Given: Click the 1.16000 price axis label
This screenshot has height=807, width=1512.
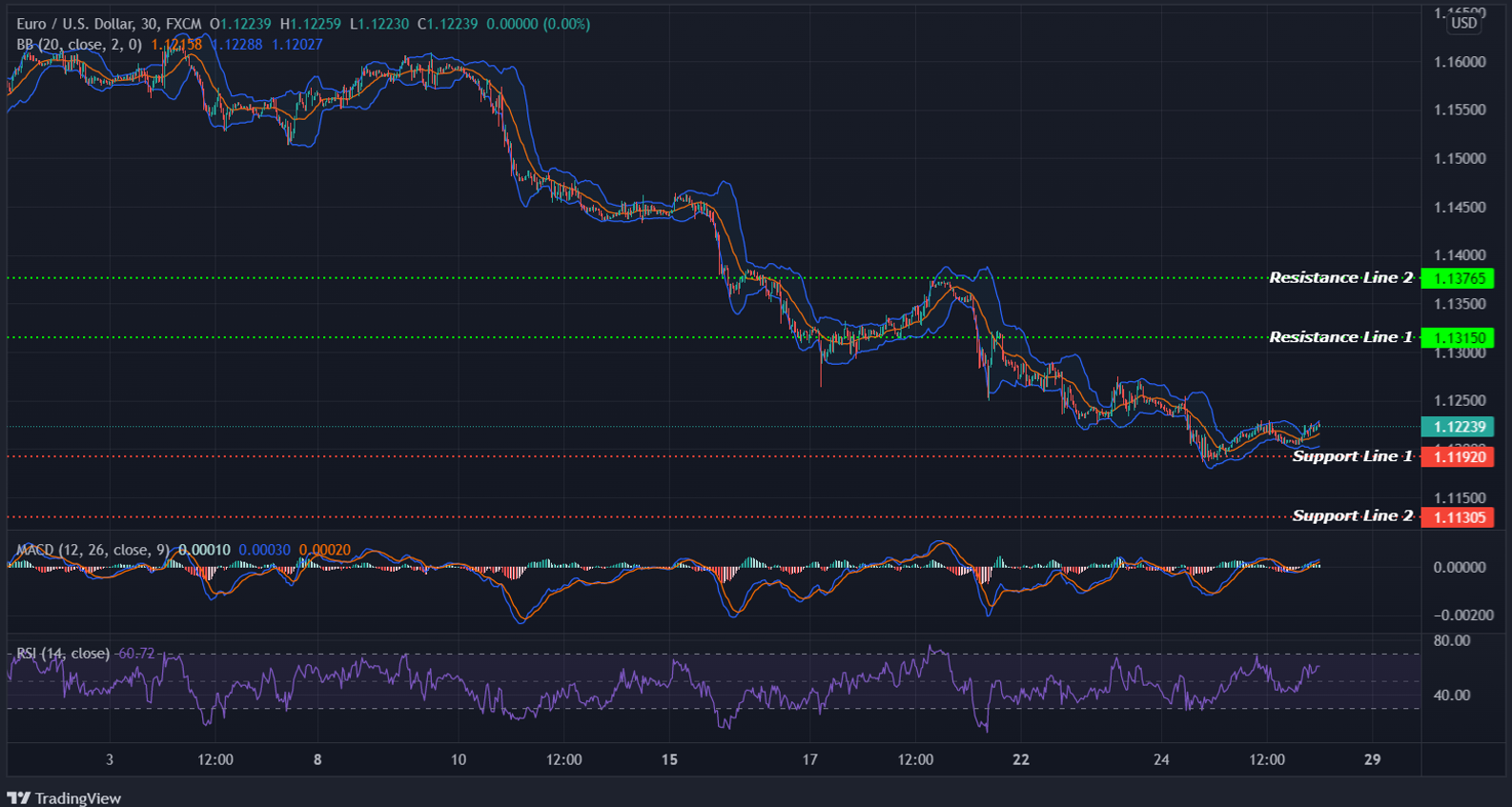Looking at the screenshot, I should pos(1460,62).
